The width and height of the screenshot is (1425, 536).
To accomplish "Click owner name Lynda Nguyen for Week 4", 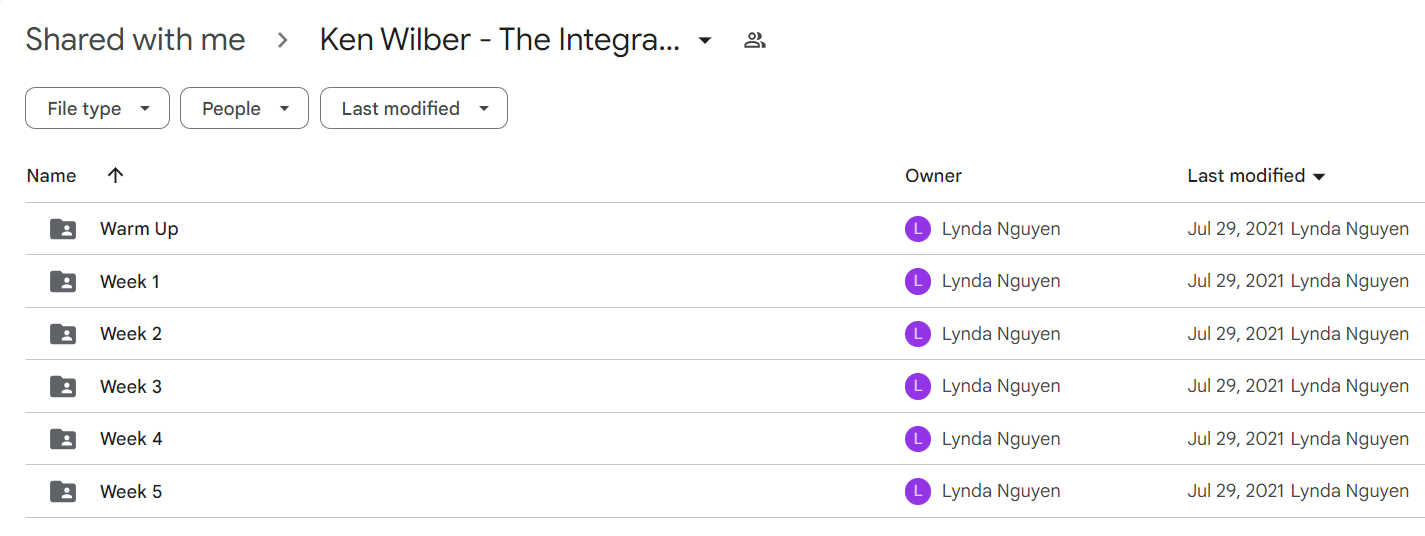I will tap(1001, 439).
